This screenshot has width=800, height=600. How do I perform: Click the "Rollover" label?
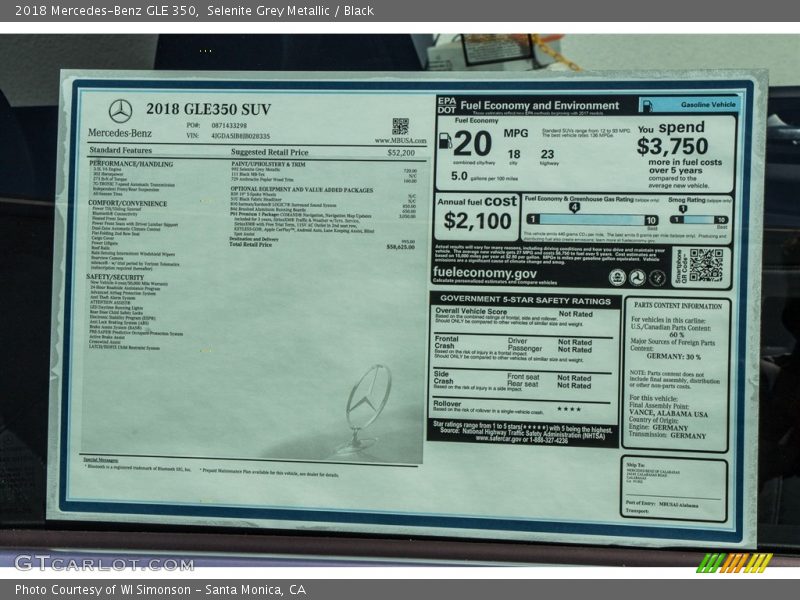pyautogui.click(x=447, y=404)
